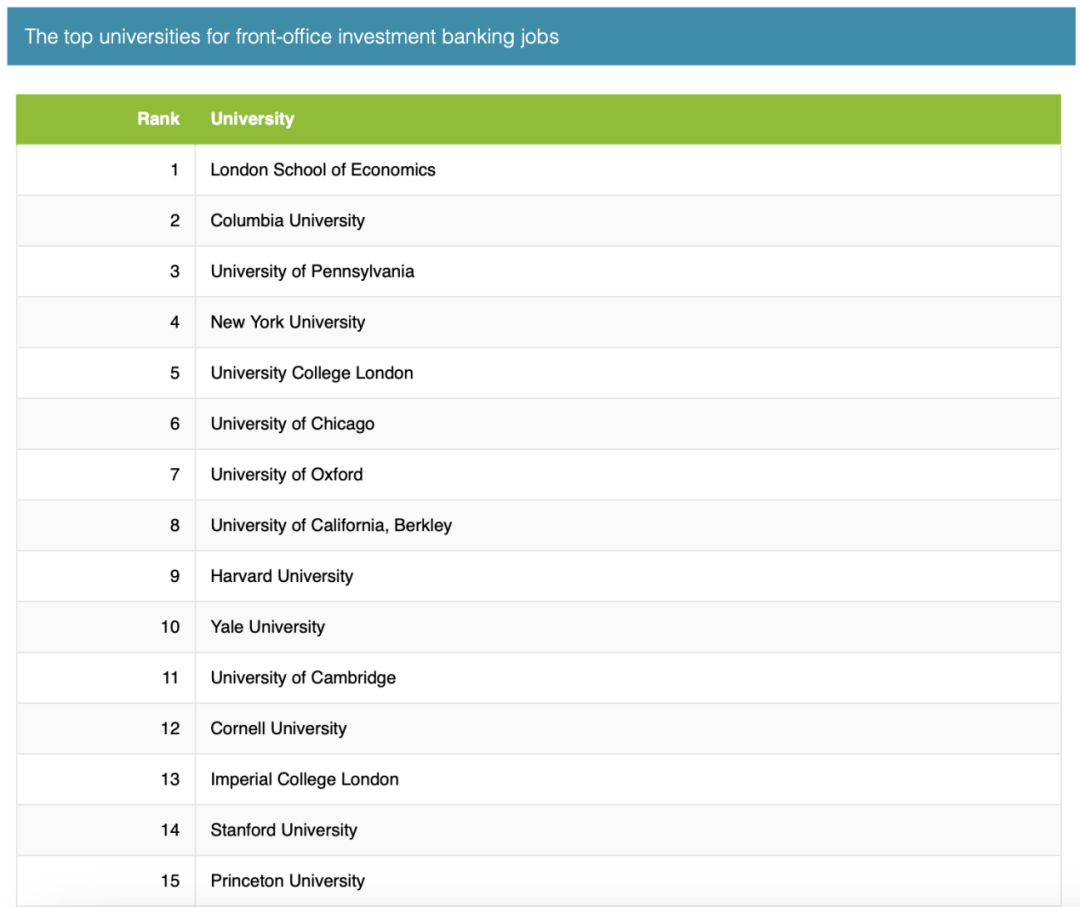Click University of Cambridge entry
1080x907 pixels.
(x=303, y=678)
